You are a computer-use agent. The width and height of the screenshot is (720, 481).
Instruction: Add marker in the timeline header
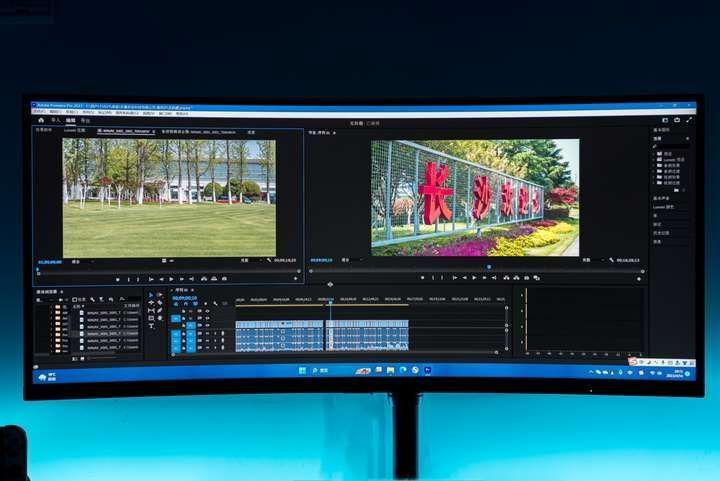(x=205, y=304)
